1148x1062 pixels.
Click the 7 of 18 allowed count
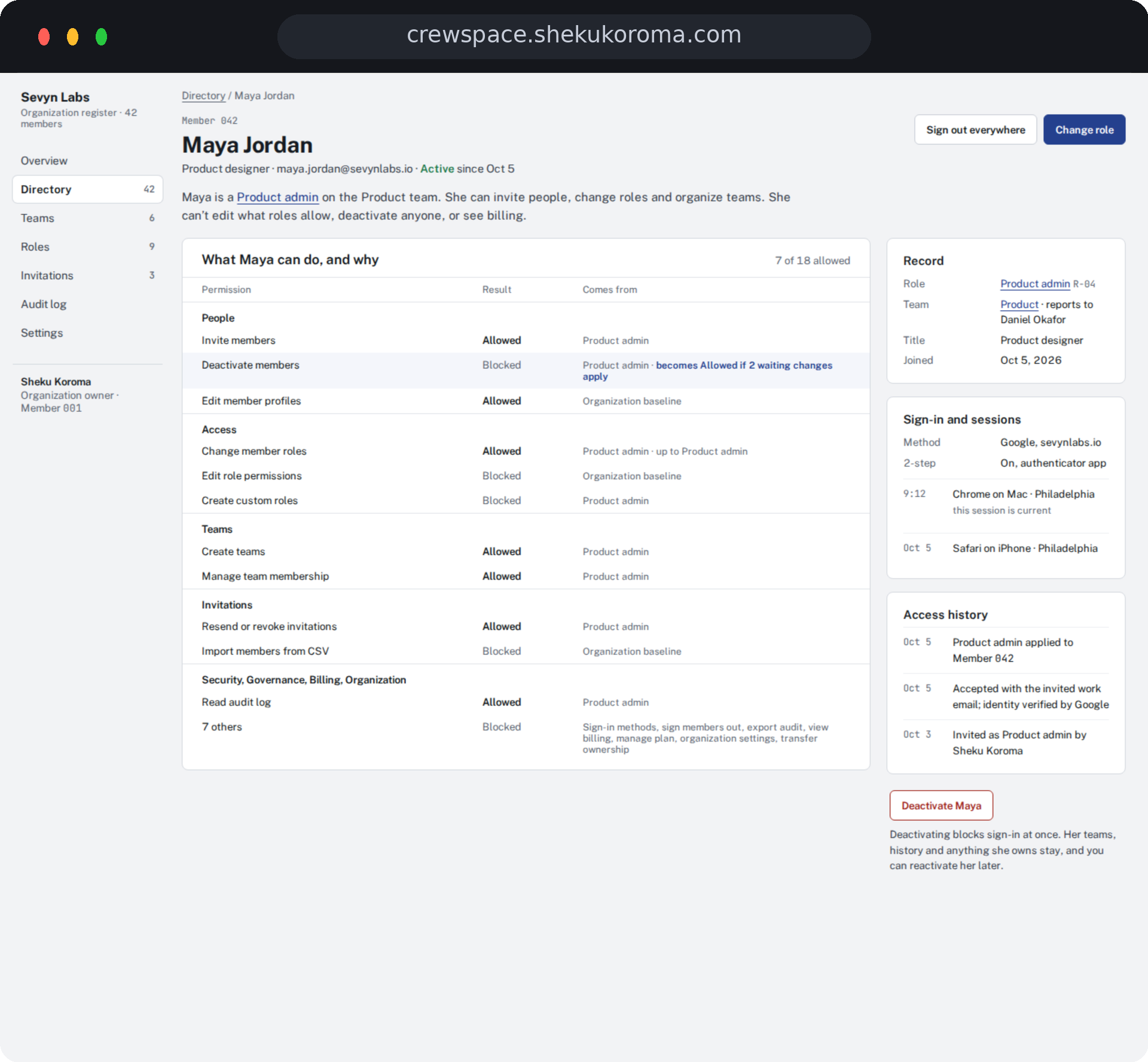click(812, 261)
